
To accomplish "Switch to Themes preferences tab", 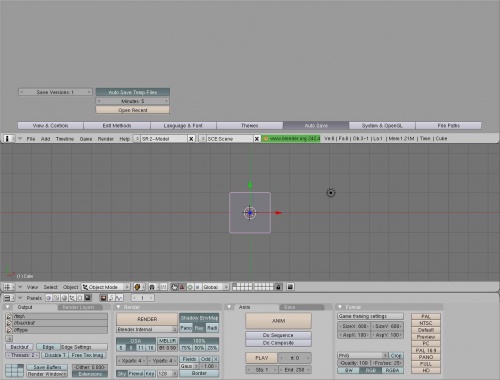I will (x=250, y=126).
